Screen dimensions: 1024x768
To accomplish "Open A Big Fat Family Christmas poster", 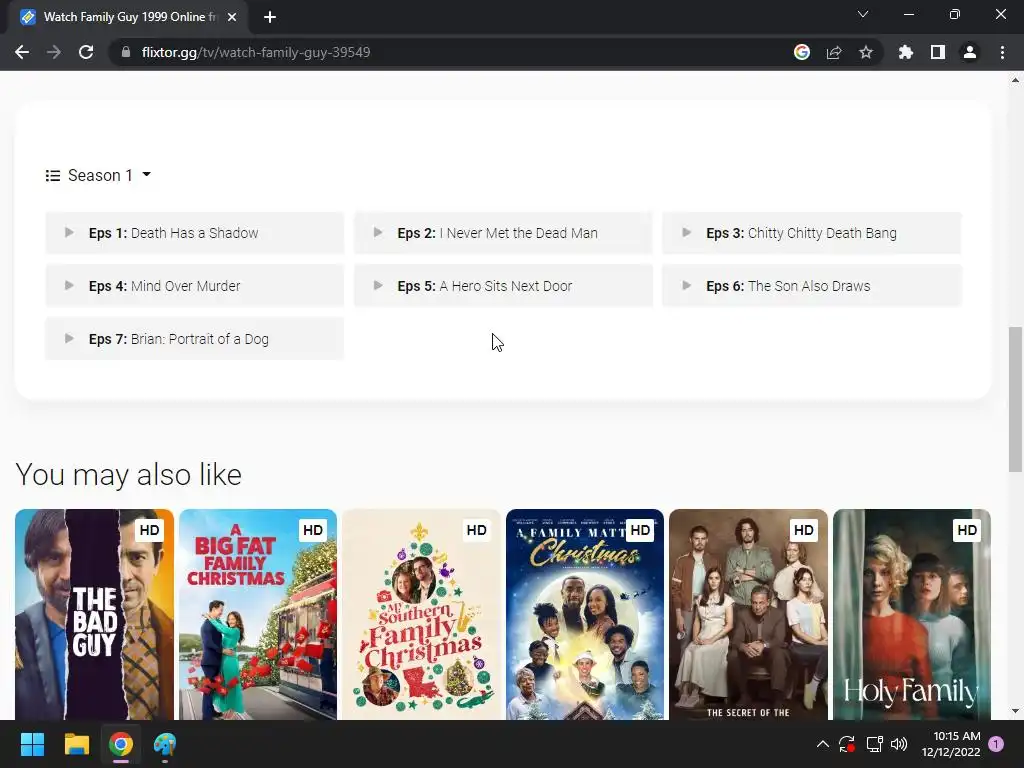I will tap(258, 615).
